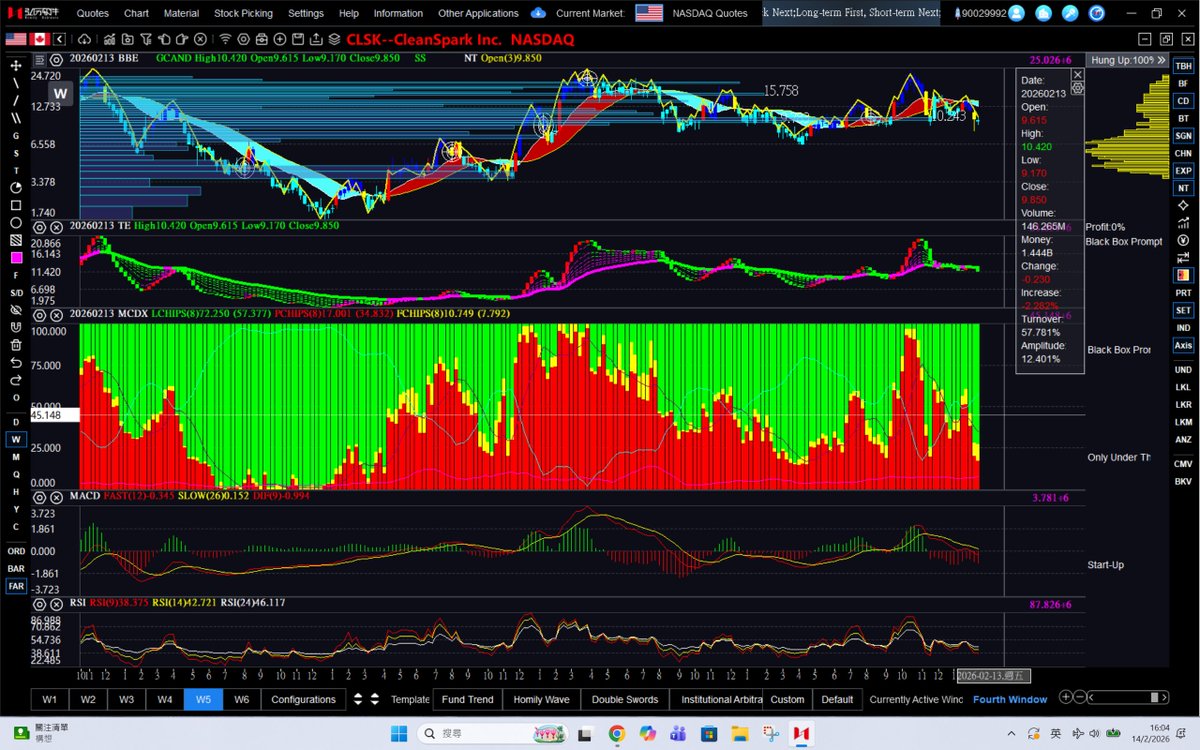Click the Windows Start button

[398, 735]
